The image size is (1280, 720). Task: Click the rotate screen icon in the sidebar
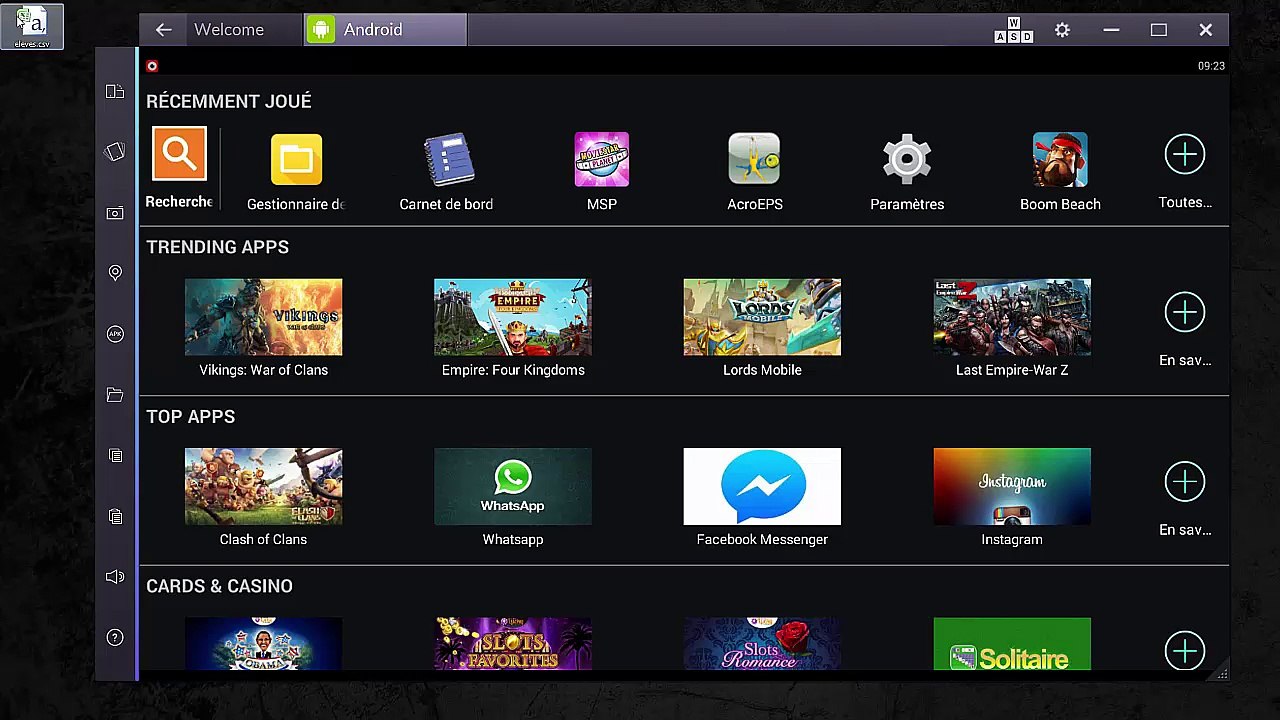[115, 92]
